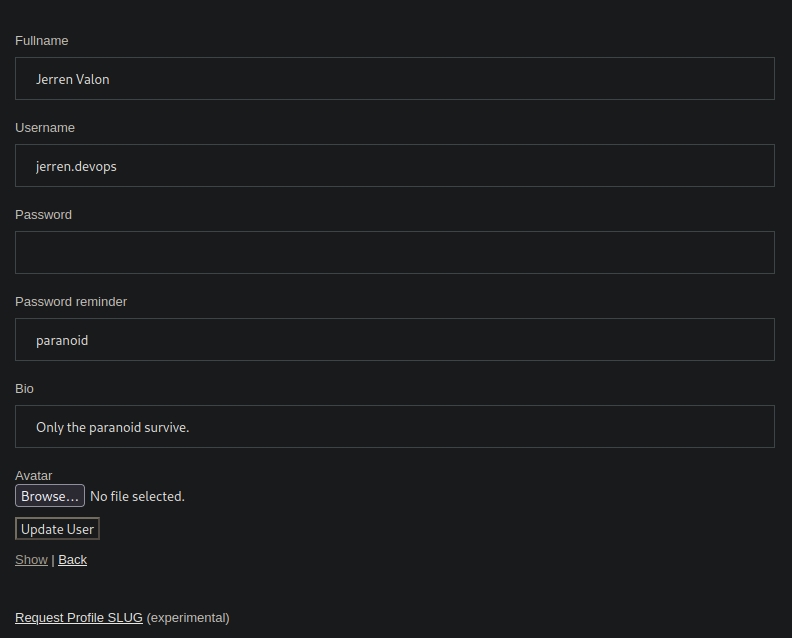Click the Fullname input field

394,79
